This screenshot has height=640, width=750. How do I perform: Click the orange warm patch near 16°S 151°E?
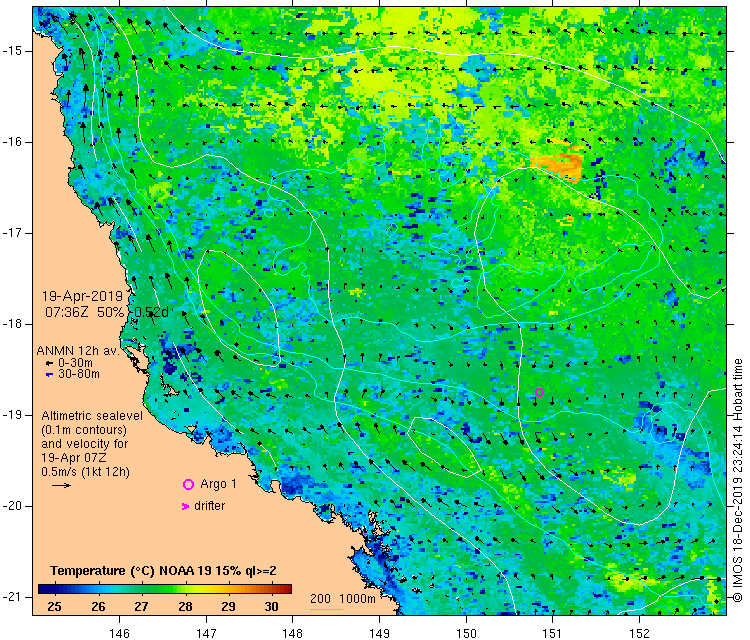(560, 164)
